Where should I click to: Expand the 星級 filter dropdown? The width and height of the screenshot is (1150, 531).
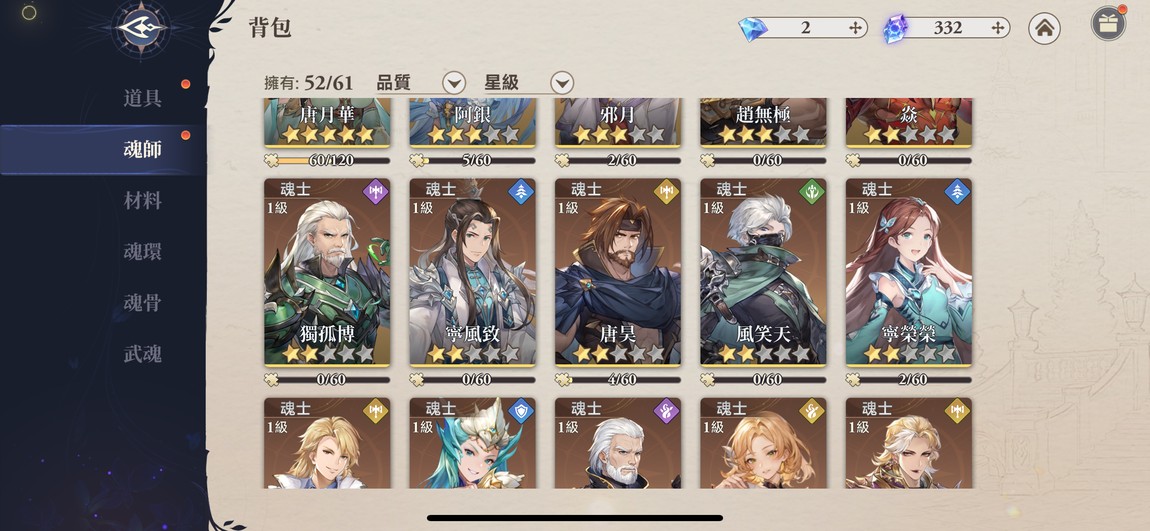coord(562,83)
